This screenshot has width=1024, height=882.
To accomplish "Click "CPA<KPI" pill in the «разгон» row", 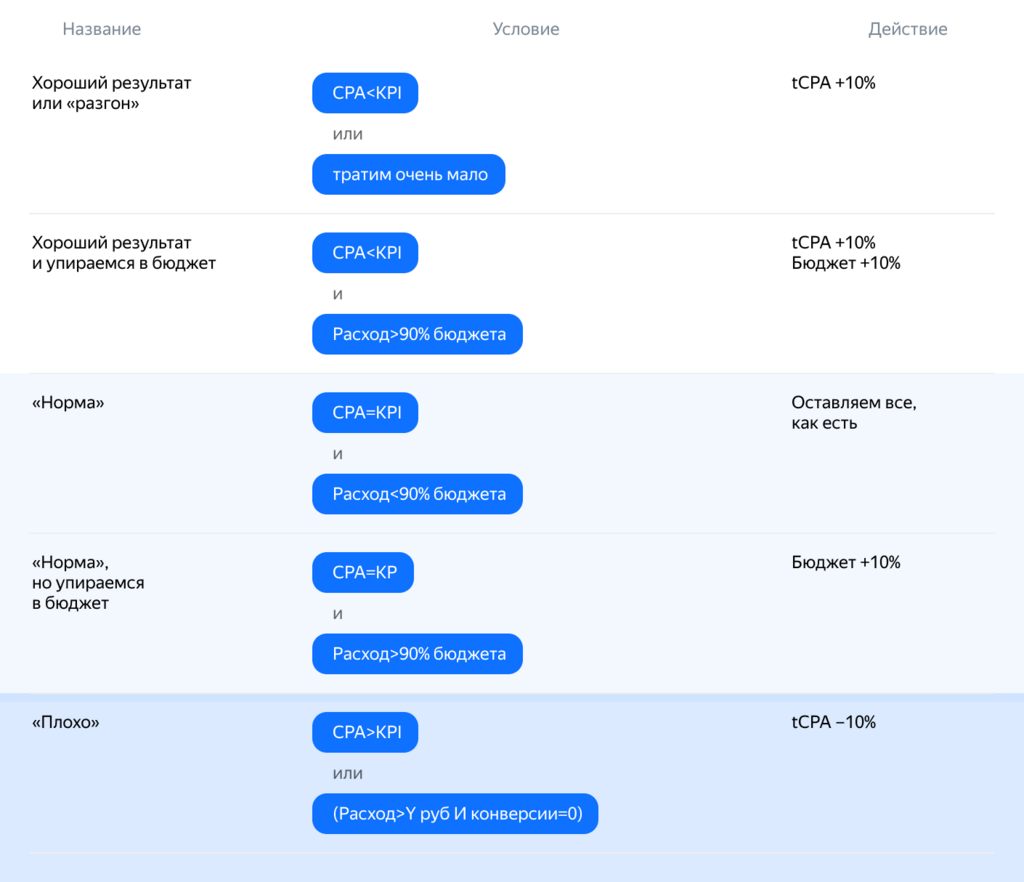I will pos(365,93).
